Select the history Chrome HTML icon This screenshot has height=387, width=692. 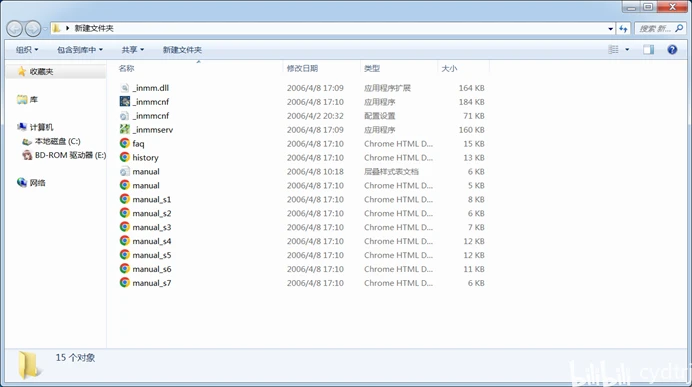coord(124,157)
